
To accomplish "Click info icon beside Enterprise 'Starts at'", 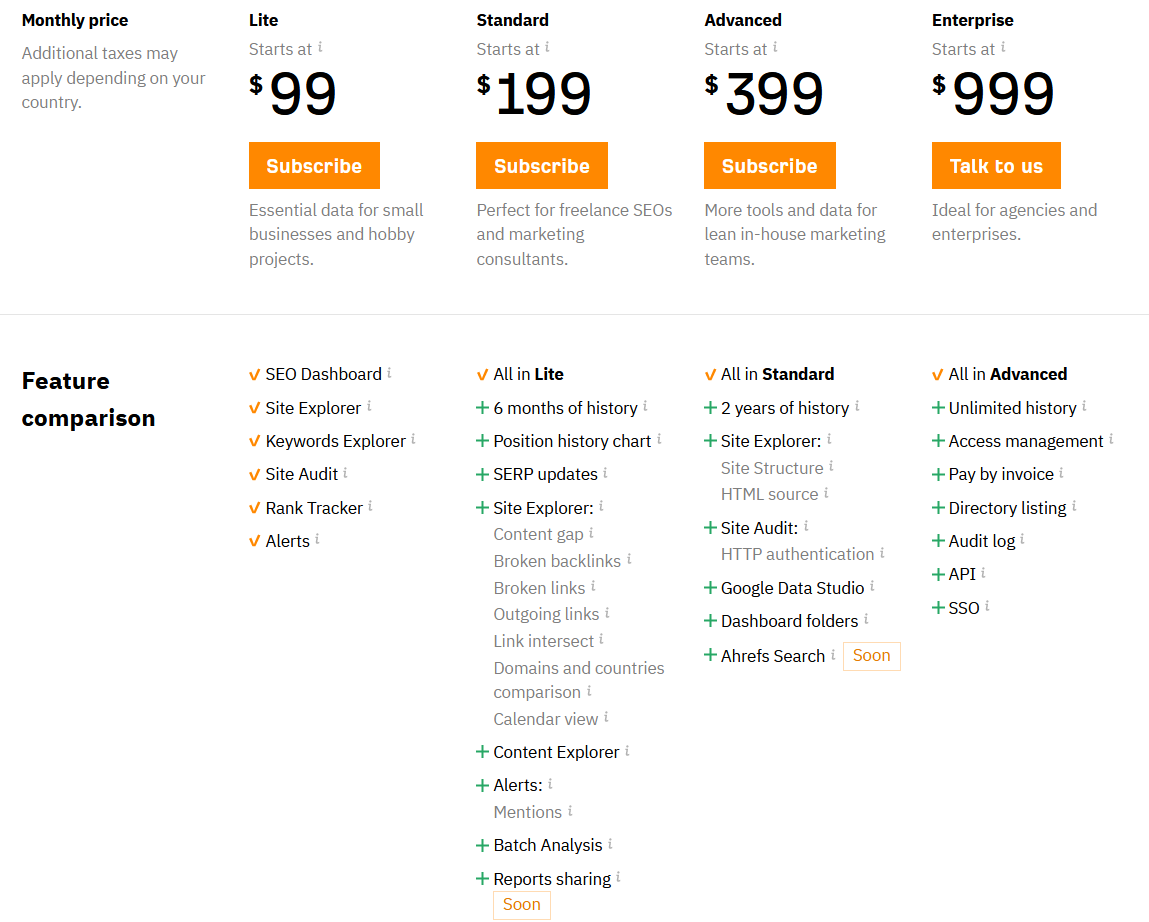I will click(1003, 48).
